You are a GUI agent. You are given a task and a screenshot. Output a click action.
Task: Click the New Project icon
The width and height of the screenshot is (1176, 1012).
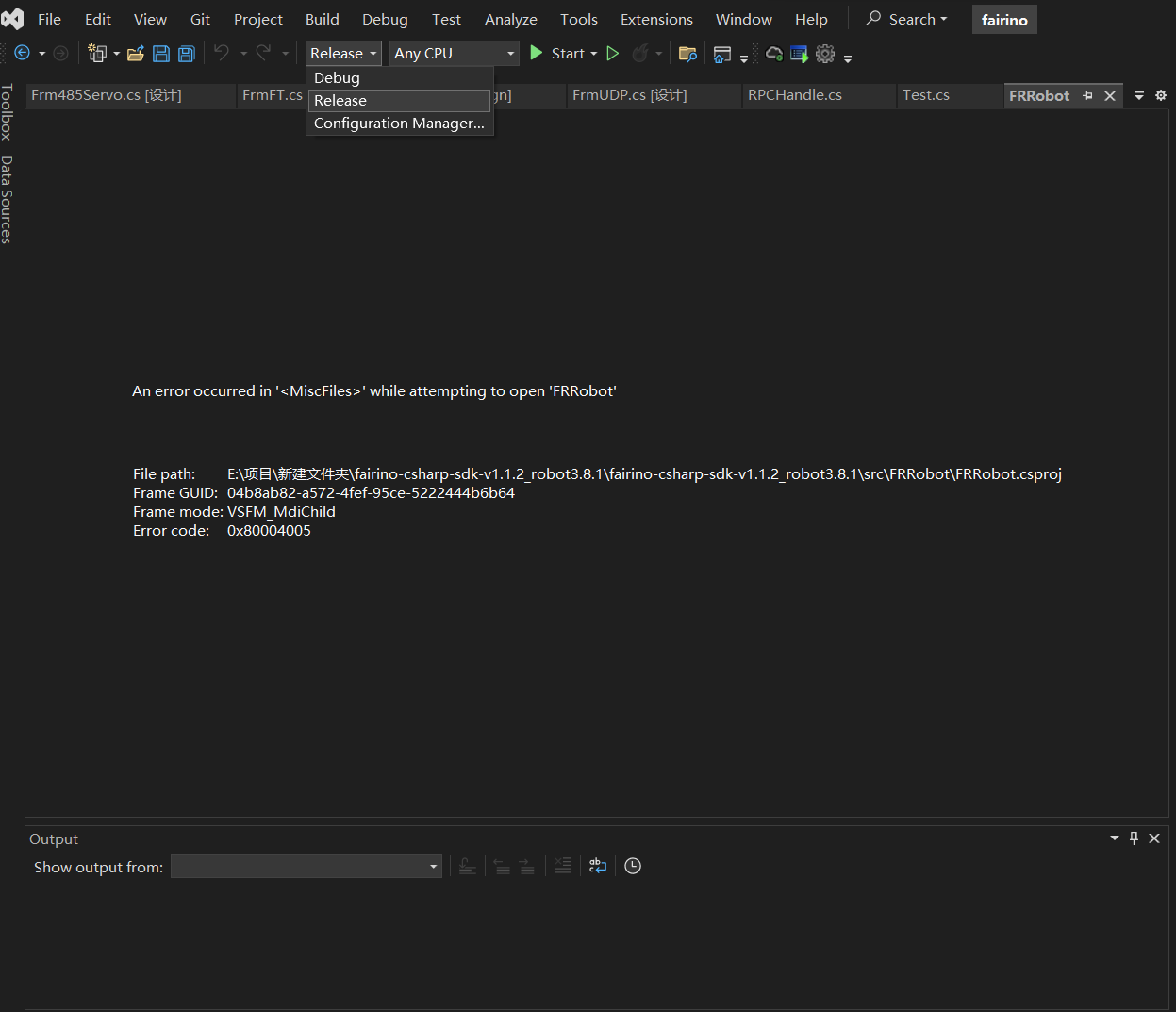(97, 54)
